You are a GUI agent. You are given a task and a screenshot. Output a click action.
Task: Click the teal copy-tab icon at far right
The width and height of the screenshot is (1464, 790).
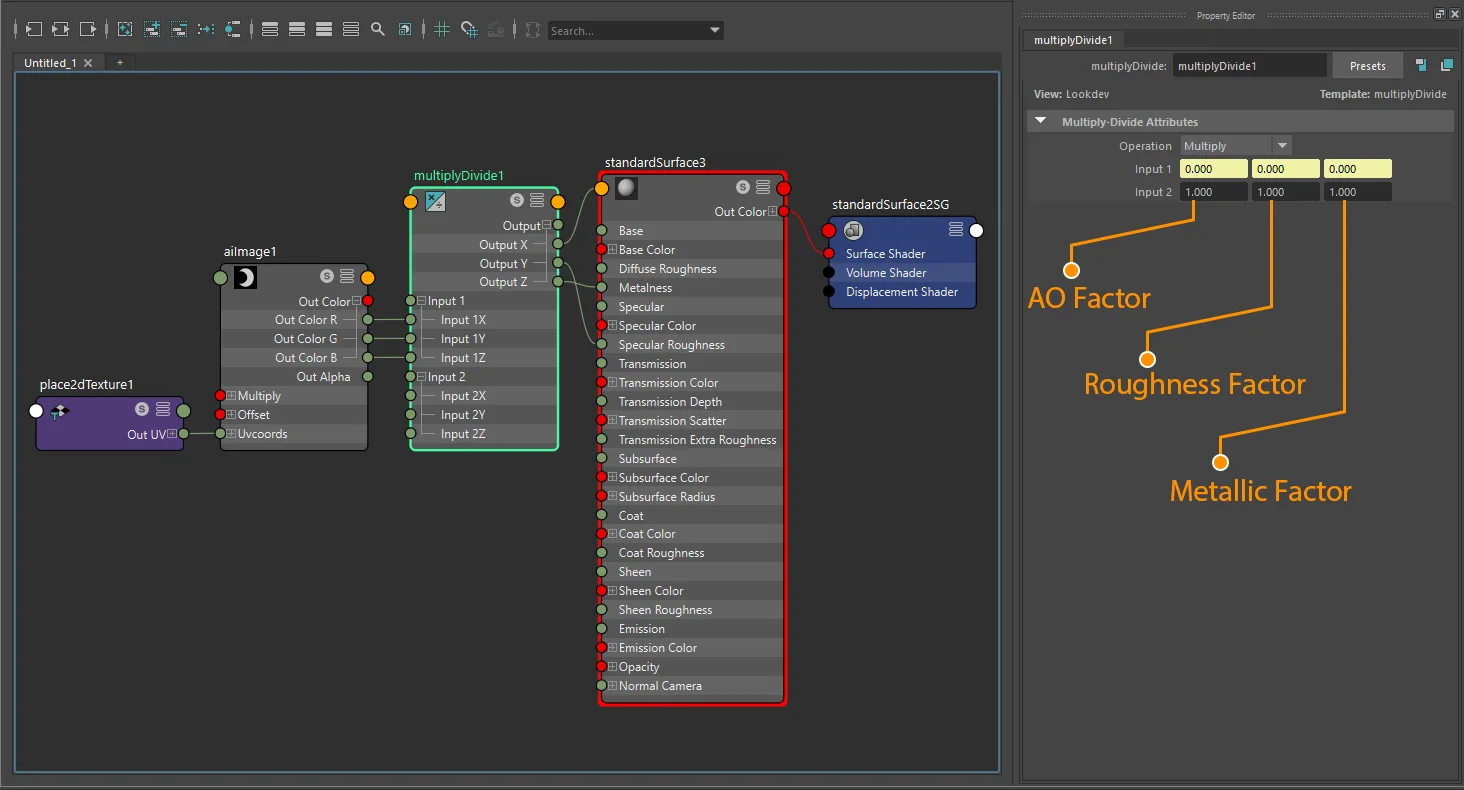point(1446,66)
